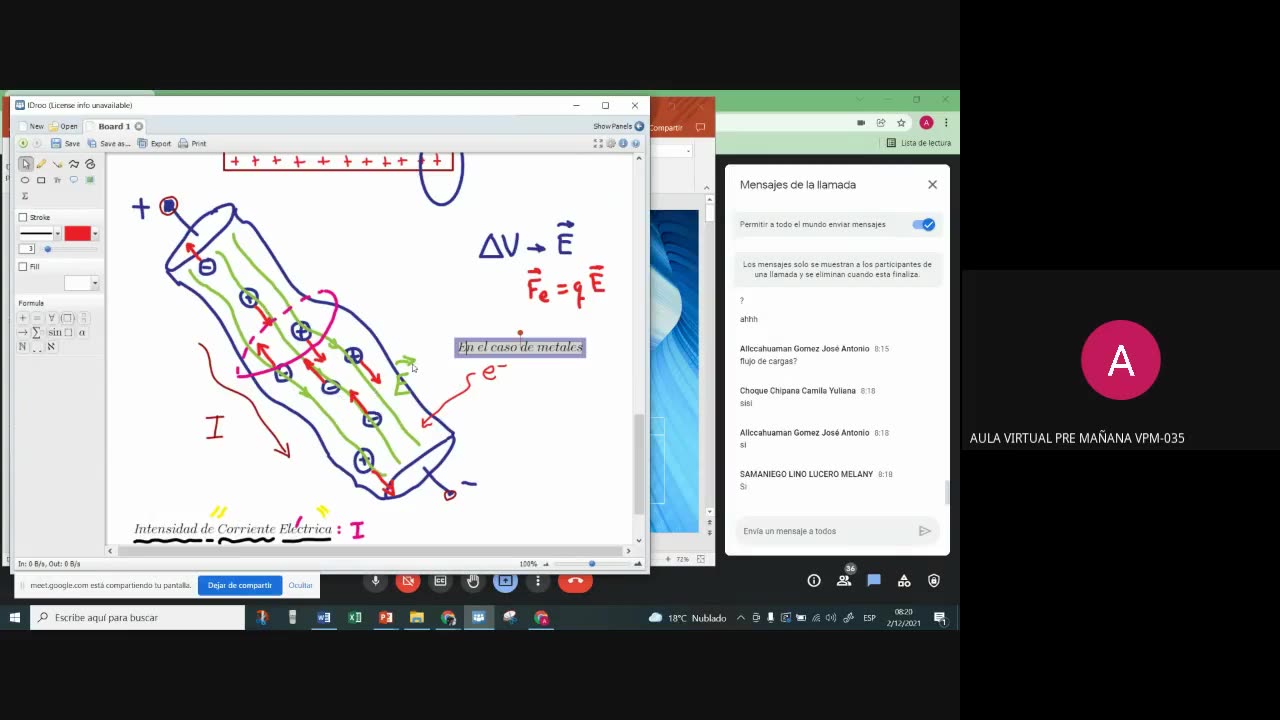Open host controls shield icon

[x=934, y=581]
